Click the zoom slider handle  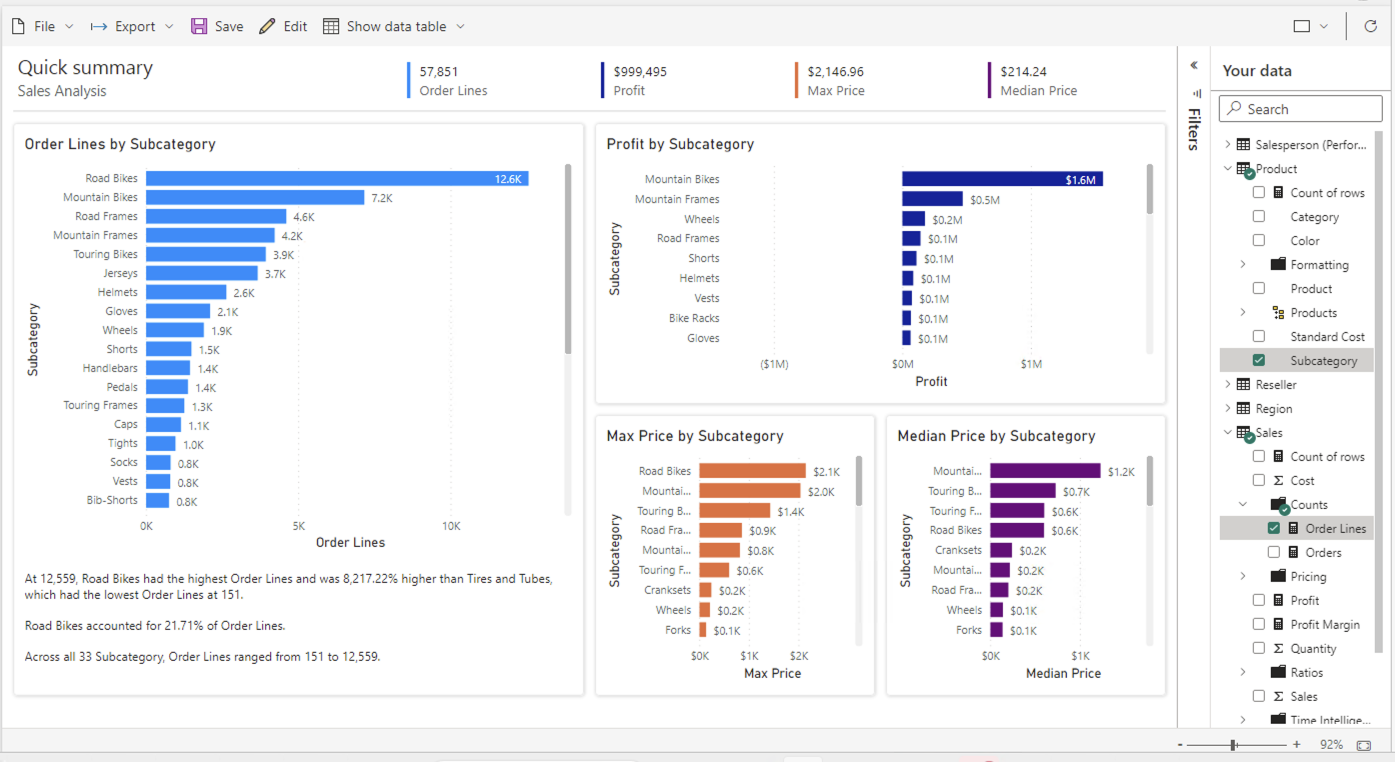[1234, 745]
